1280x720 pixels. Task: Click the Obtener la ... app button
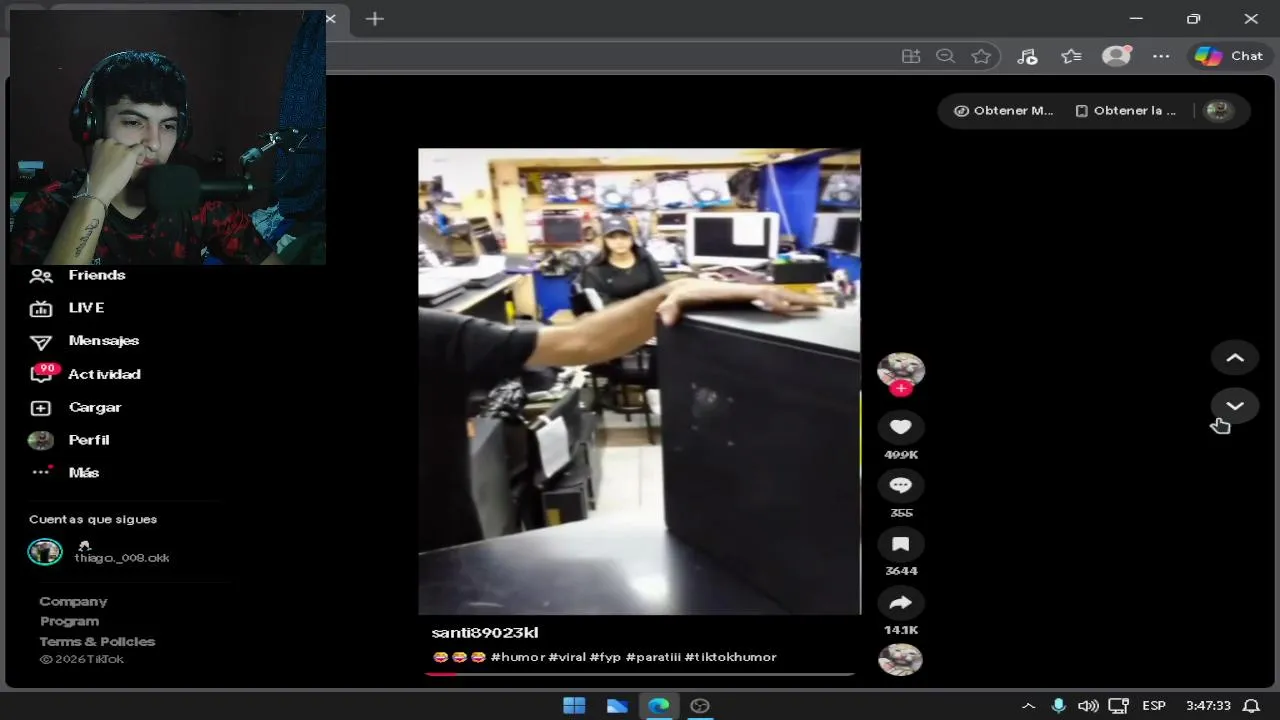(1125, 111)
